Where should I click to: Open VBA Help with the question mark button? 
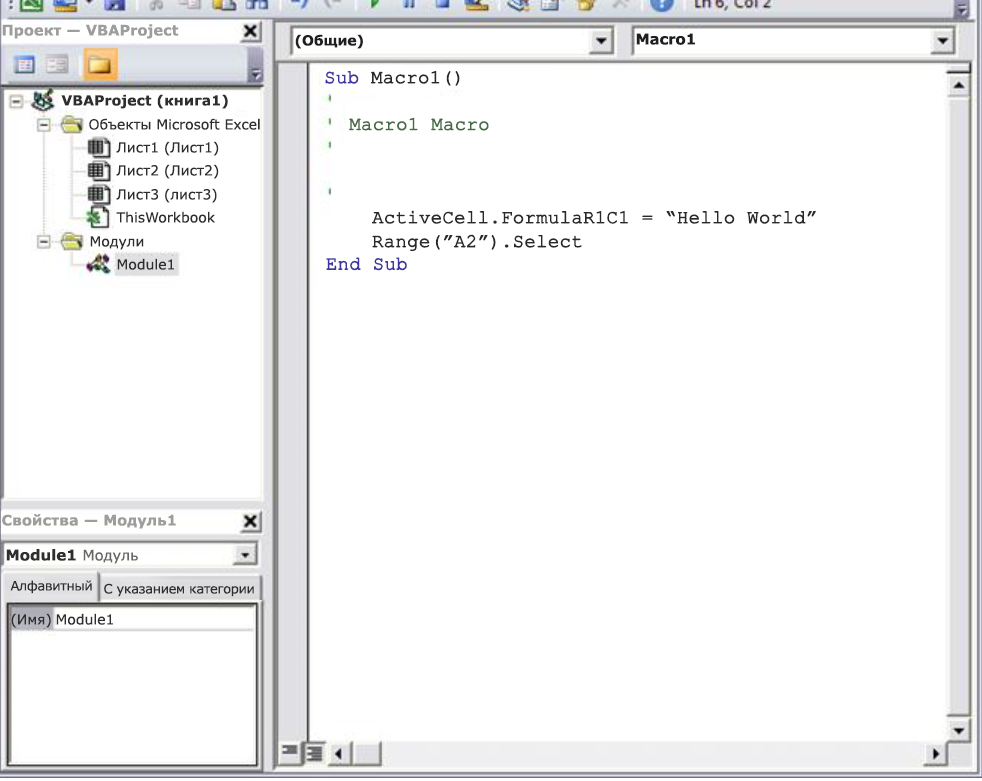662,7
